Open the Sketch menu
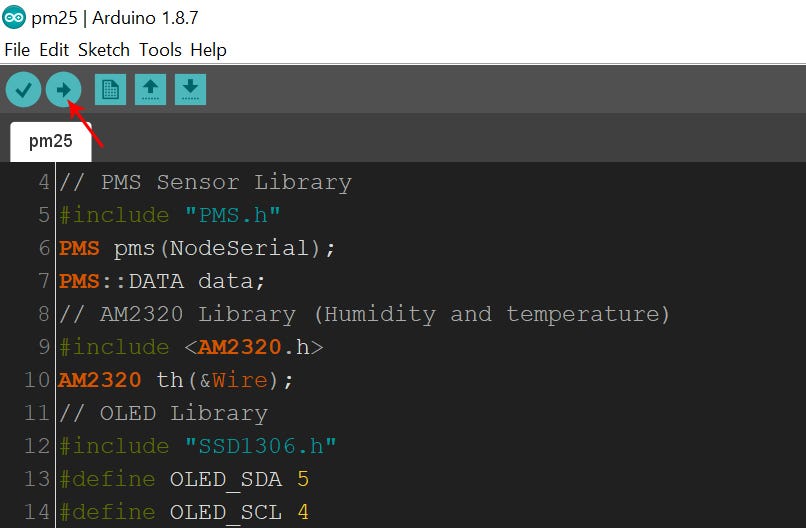The height and width of the screenshot is (528, 806). coord(104,50)
